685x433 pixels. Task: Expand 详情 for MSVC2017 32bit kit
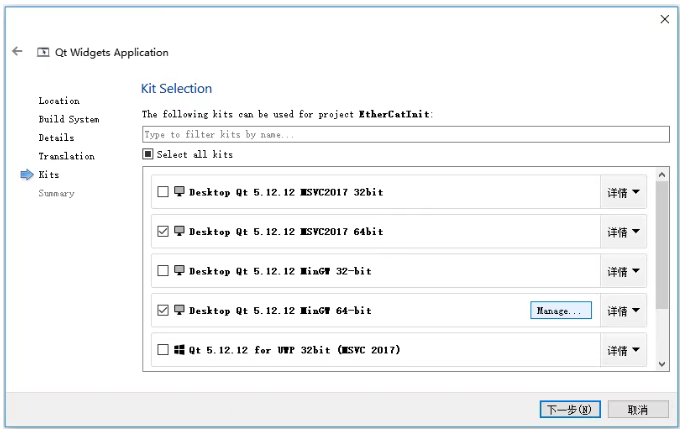point(623,192)
